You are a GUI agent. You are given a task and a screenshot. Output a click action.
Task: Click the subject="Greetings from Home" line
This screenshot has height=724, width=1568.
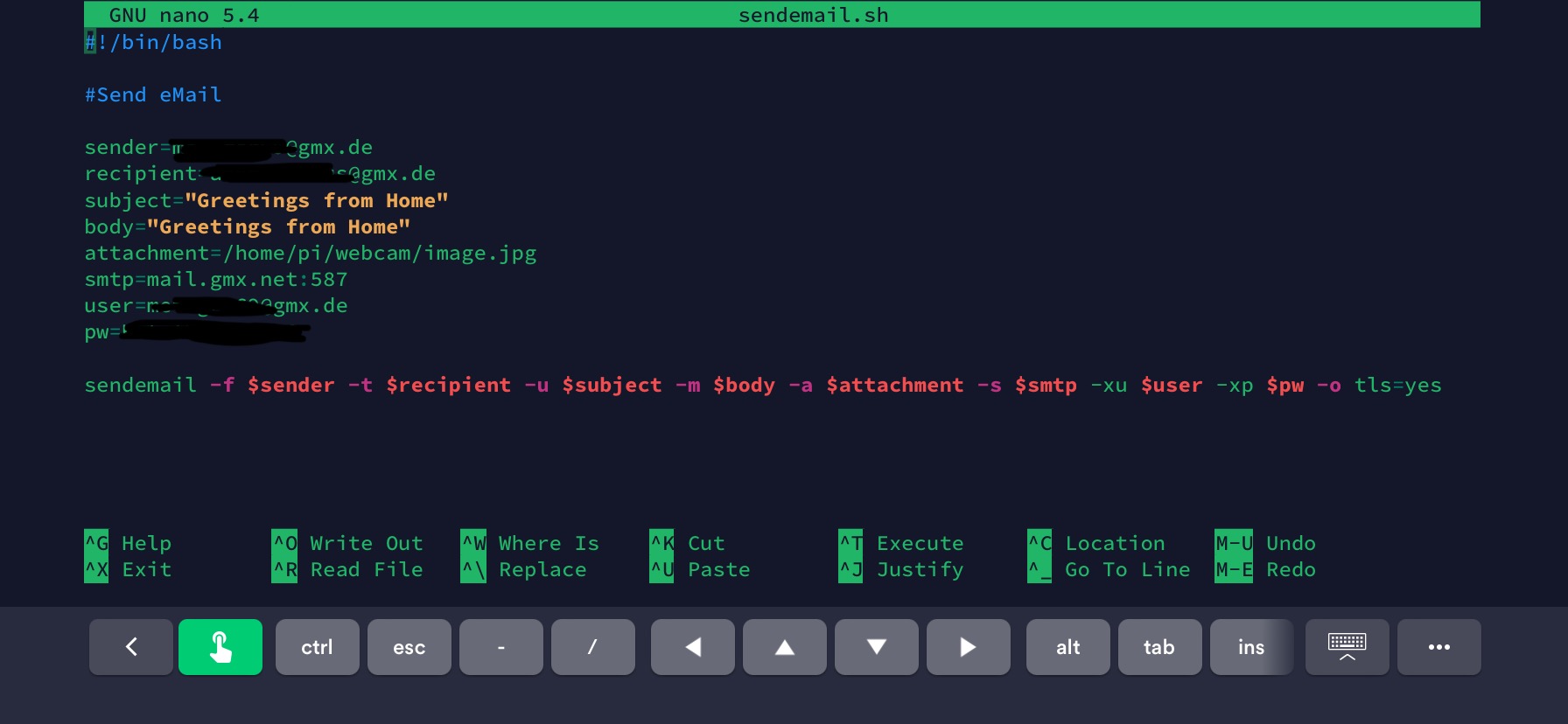[x=266, y=200]
